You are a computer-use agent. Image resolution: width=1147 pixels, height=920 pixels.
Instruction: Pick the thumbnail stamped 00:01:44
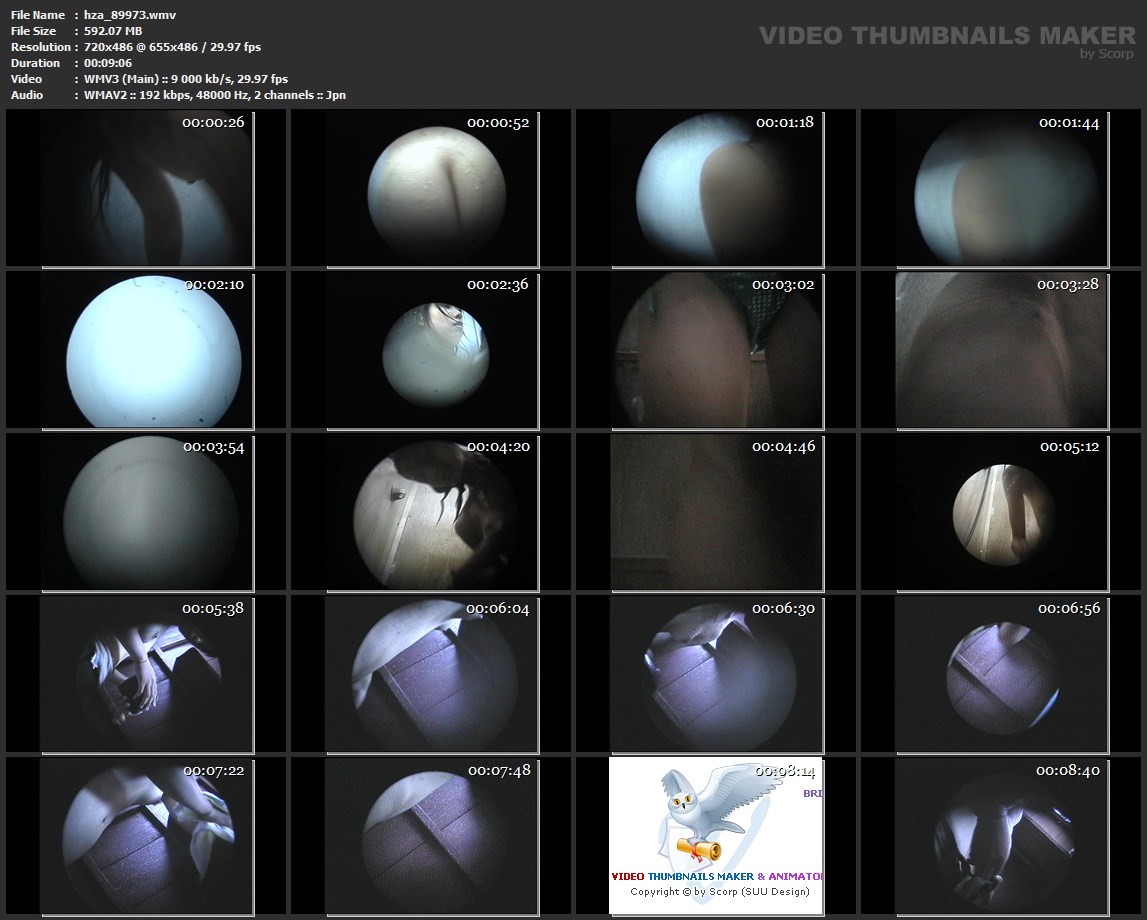(1001, 188)
